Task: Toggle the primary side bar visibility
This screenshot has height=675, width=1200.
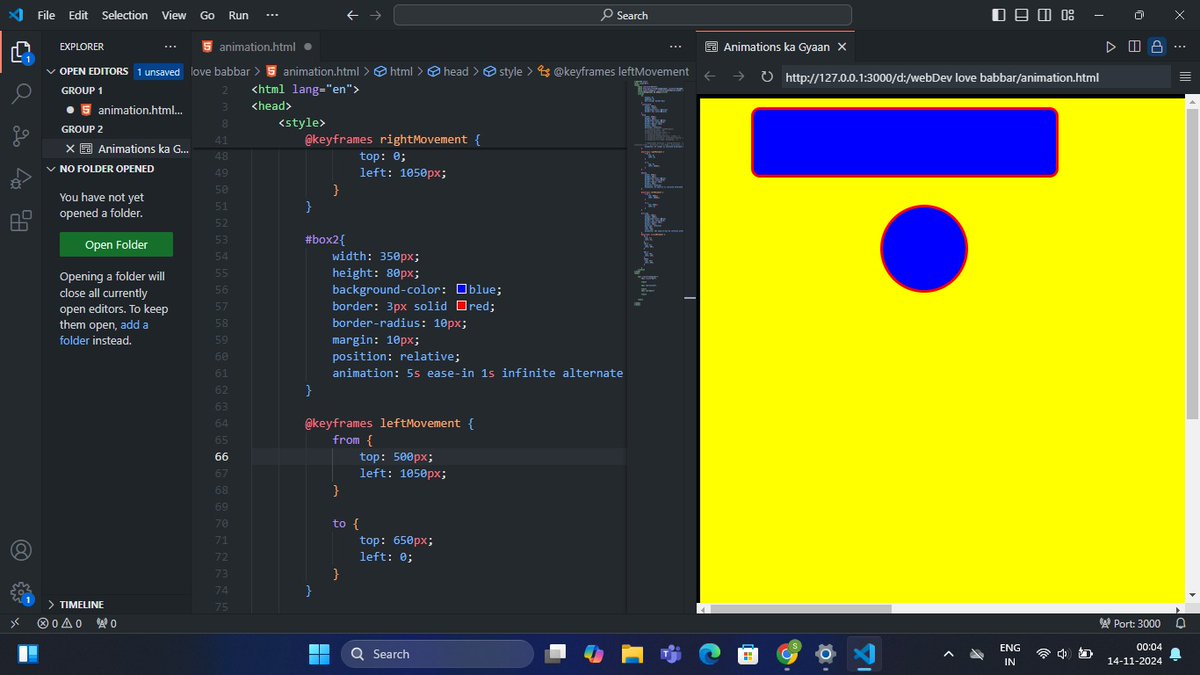Action: 998,15
